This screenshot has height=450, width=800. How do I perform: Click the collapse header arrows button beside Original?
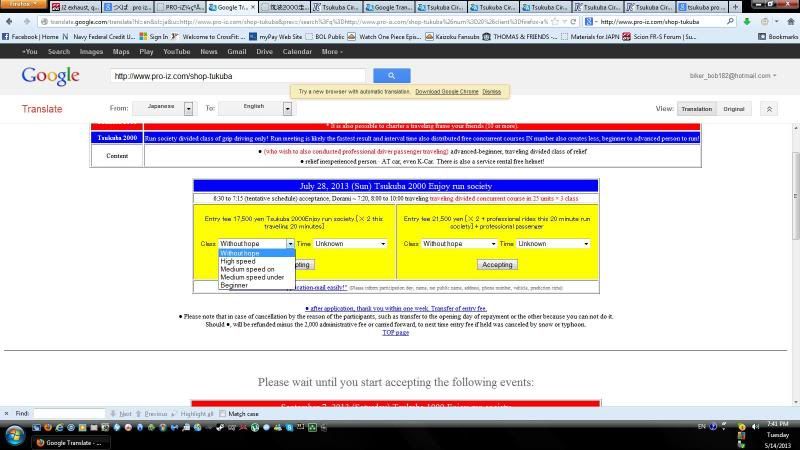tap(769, 109)
